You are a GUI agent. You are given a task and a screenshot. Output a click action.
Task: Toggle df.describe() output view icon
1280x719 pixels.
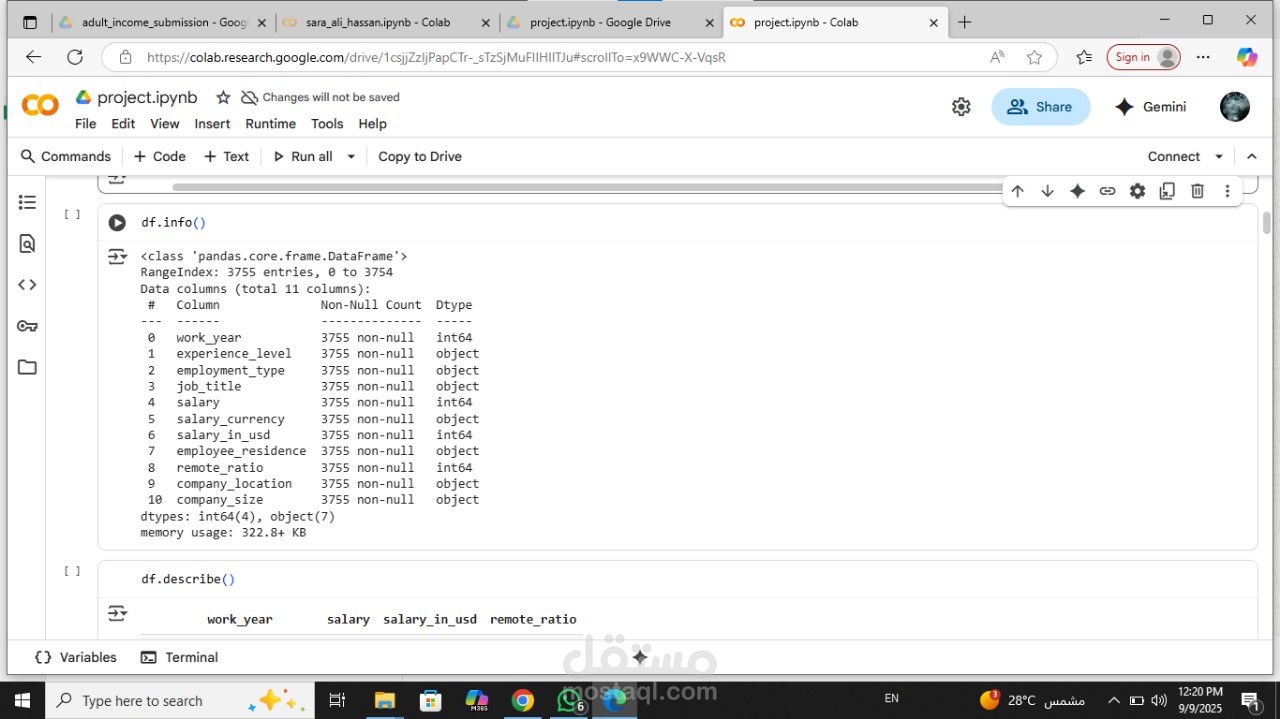click(117, 613)
